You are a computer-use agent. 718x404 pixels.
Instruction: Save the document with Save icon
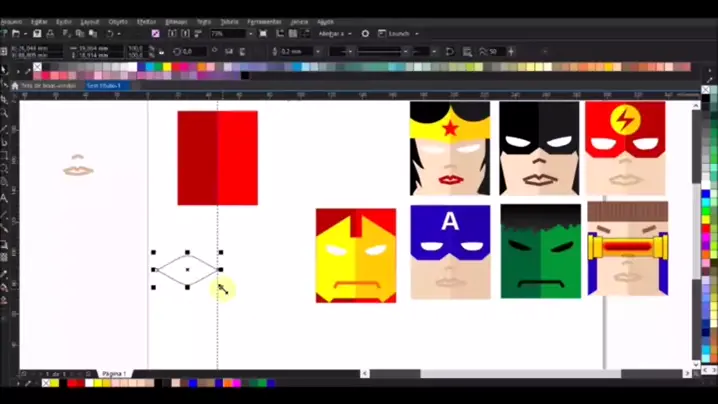[x=37, y=33]
